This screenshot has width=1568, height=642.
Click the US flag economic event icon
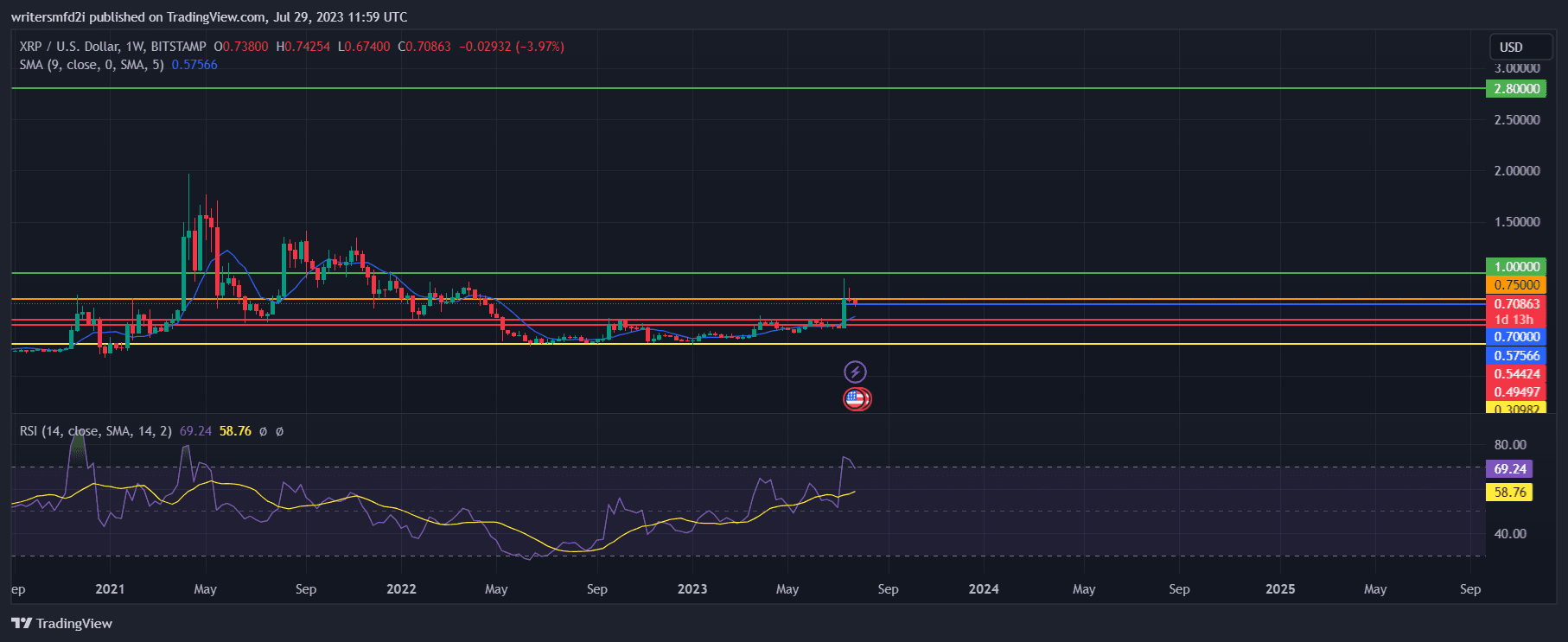click(856, 398)
